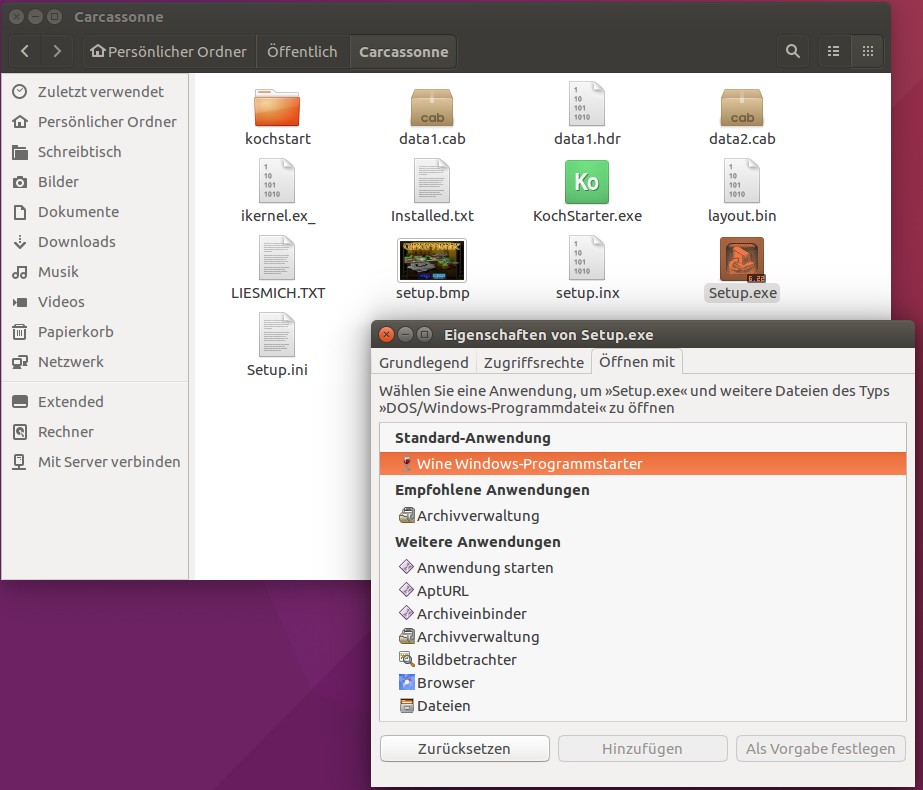
Task: Open Zuletzt verwendet in sidebar
Action: [95, 92]
